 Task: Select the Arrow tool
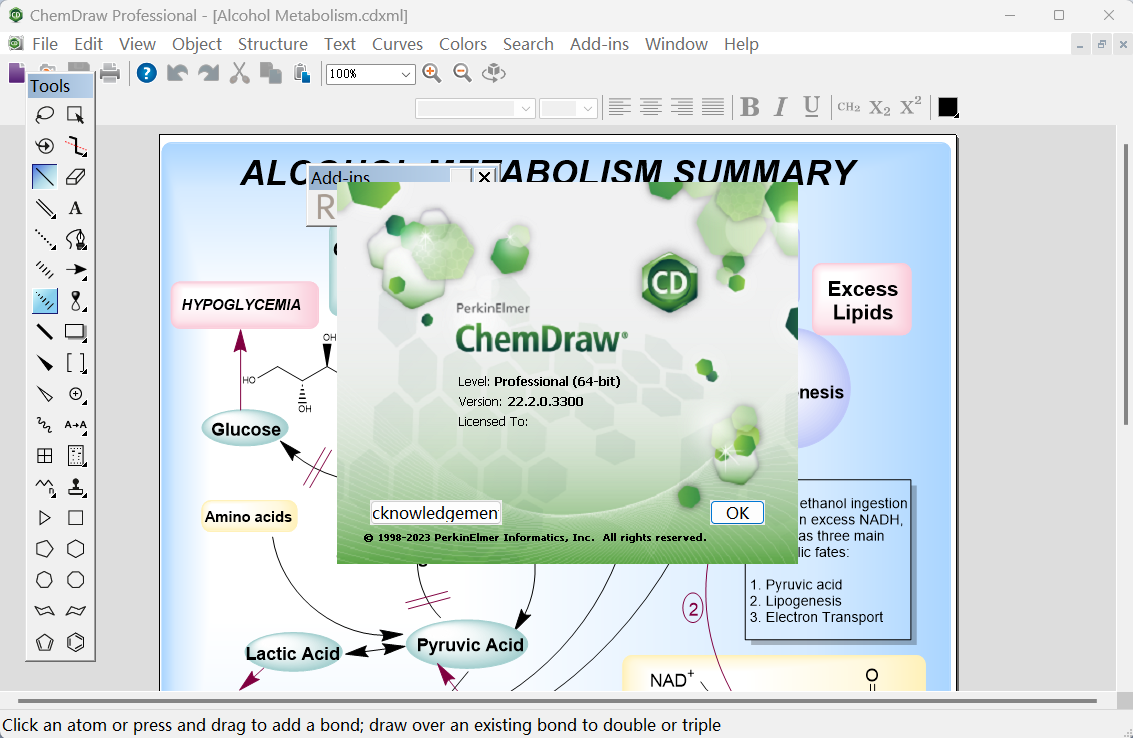75,270
